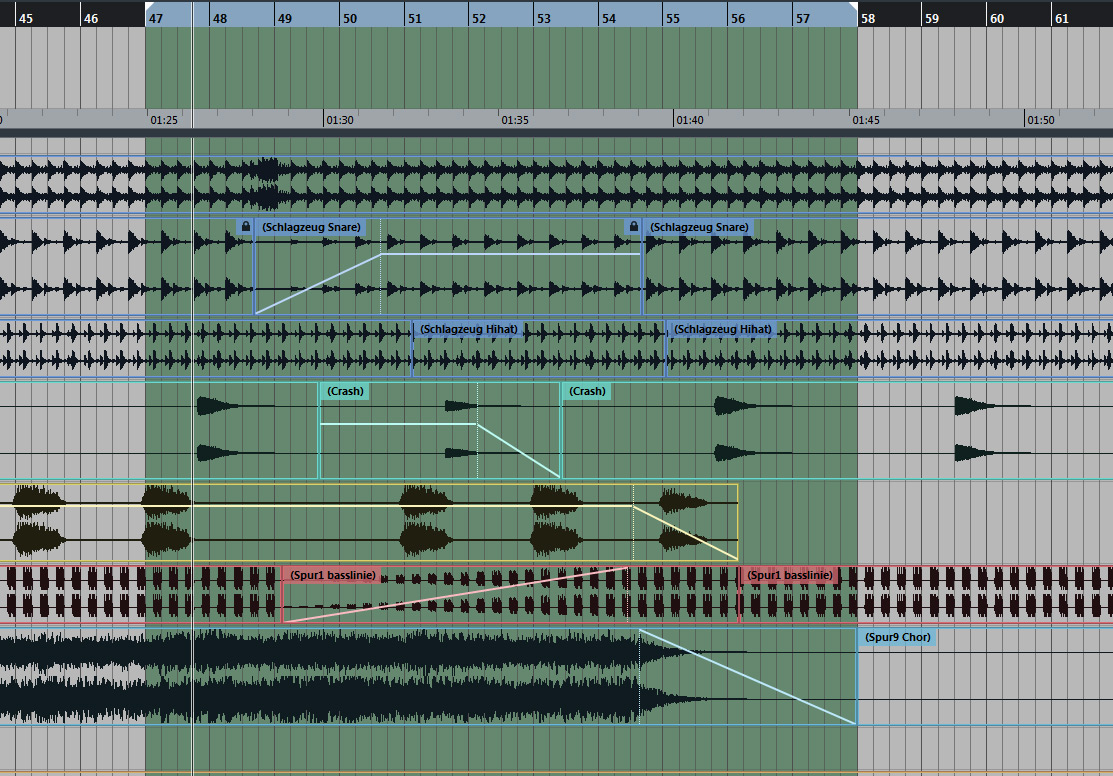Image resolution: width=1113 pixels, height=776 pixels.
Task: Click bar number 45 in the ruler
Action: 26,18
